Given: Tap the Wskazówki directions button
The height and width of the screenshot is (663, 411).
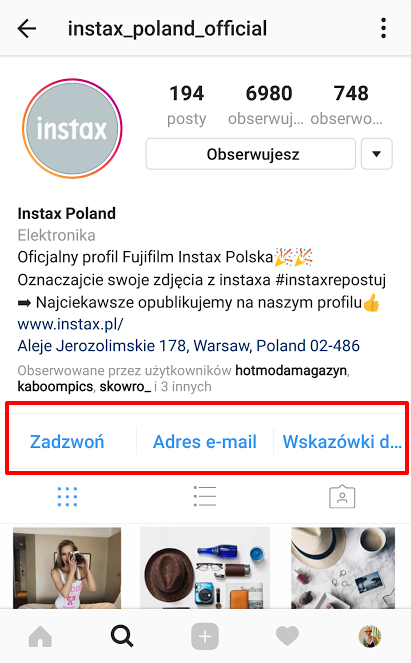Looking at the screenshot, I should pyautogui.click(x=342, y=442).
